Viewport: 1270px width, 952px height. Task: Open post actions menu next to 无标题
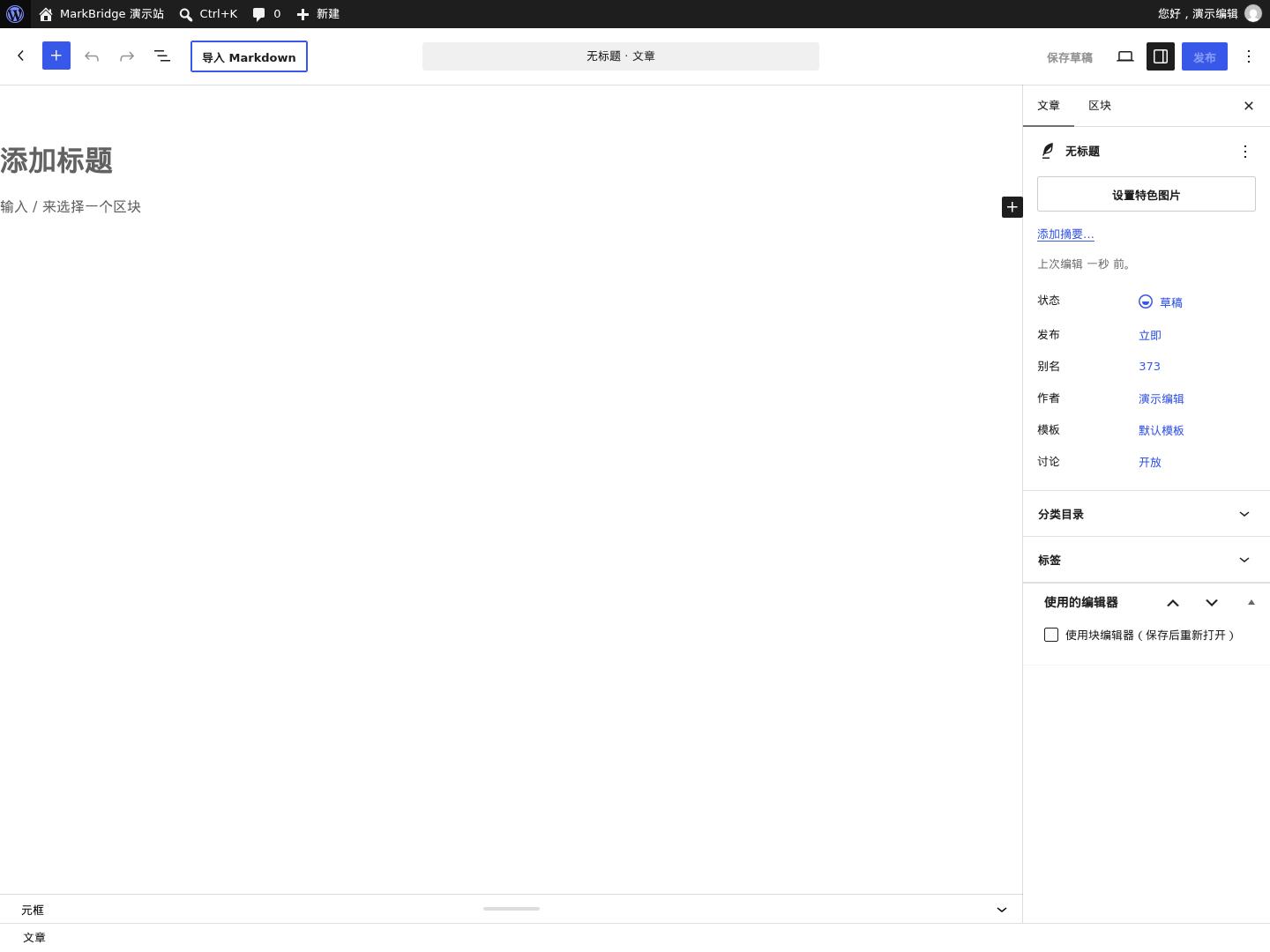click(1245, 152)
